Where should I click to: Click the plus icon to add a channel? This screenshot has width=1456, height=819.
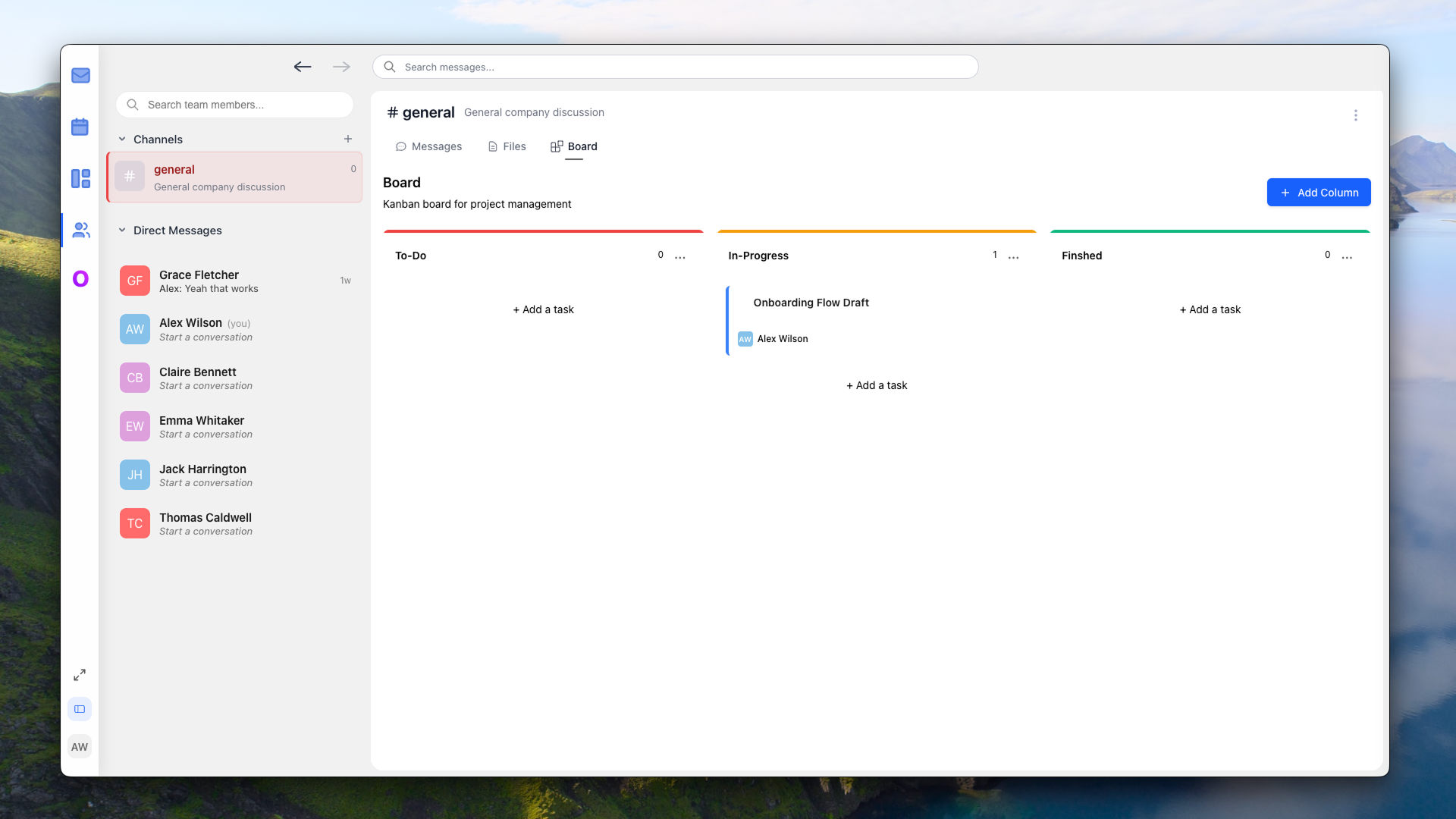tap(348, 139)
